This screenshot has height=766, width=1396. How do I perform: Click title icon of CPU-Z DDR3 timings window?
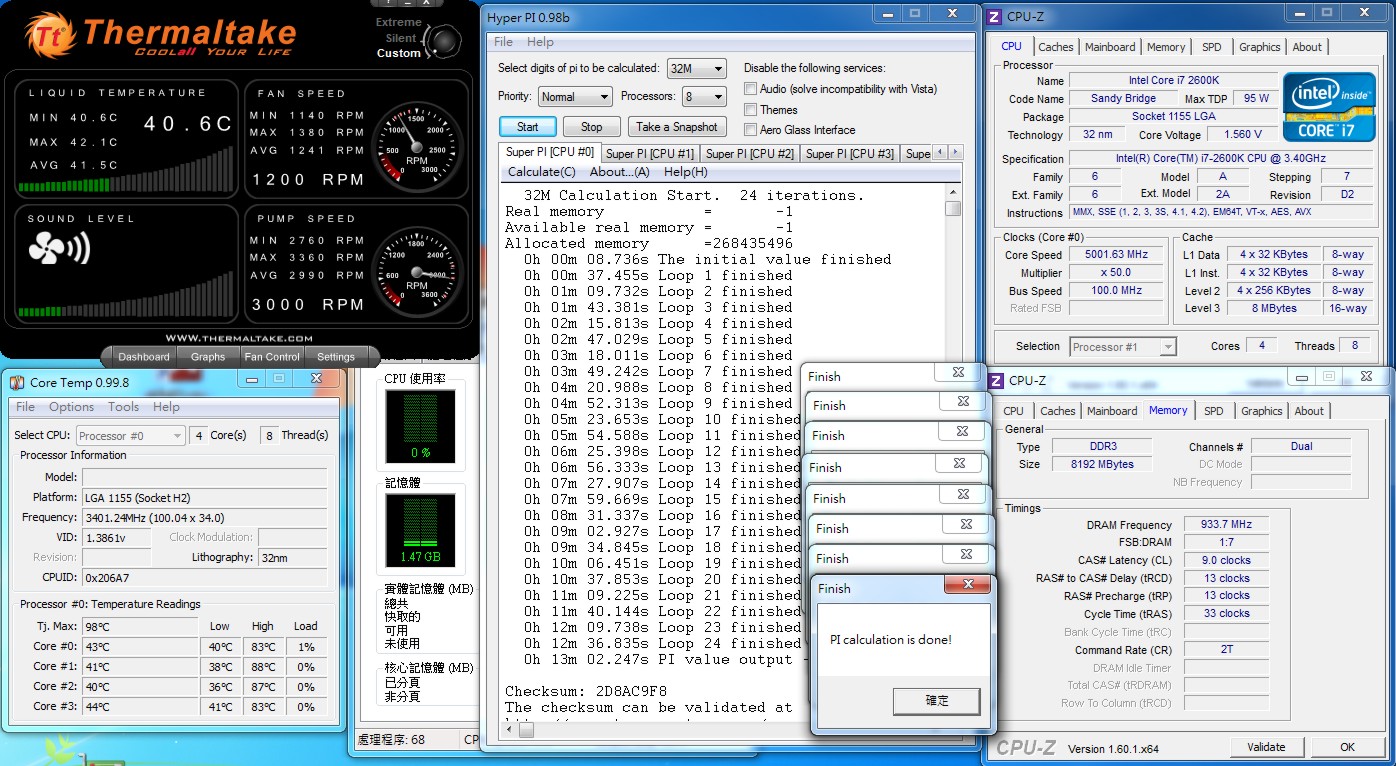(997, 380)
